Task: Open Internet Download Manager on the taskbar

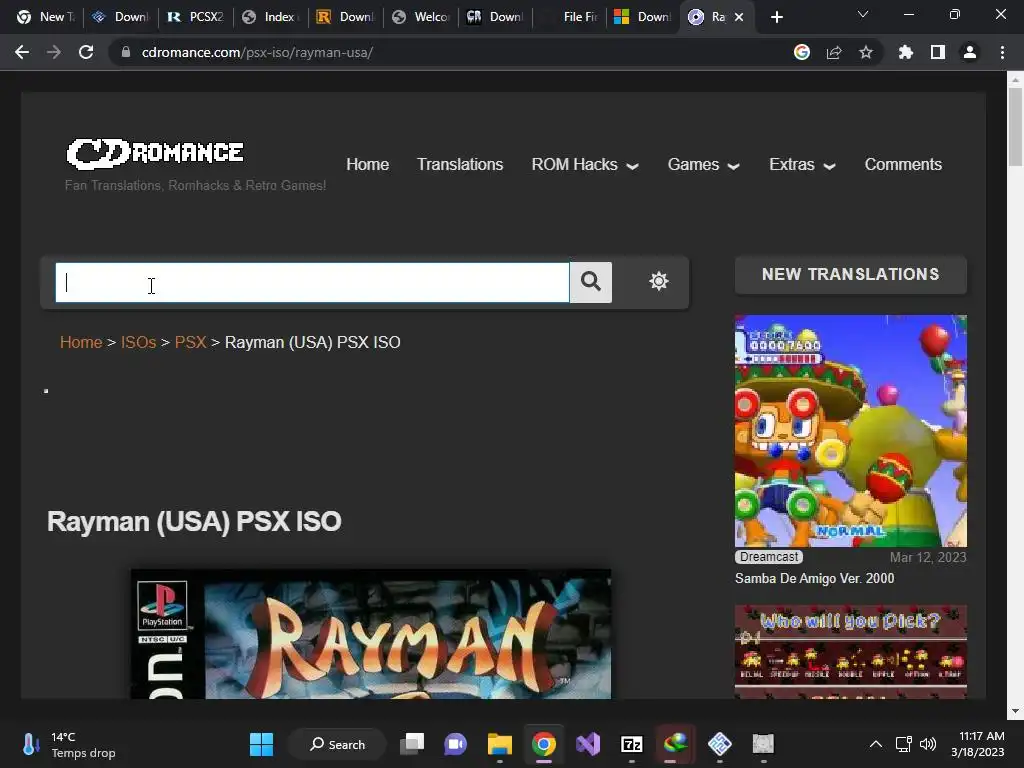Action: coord(675,744)
